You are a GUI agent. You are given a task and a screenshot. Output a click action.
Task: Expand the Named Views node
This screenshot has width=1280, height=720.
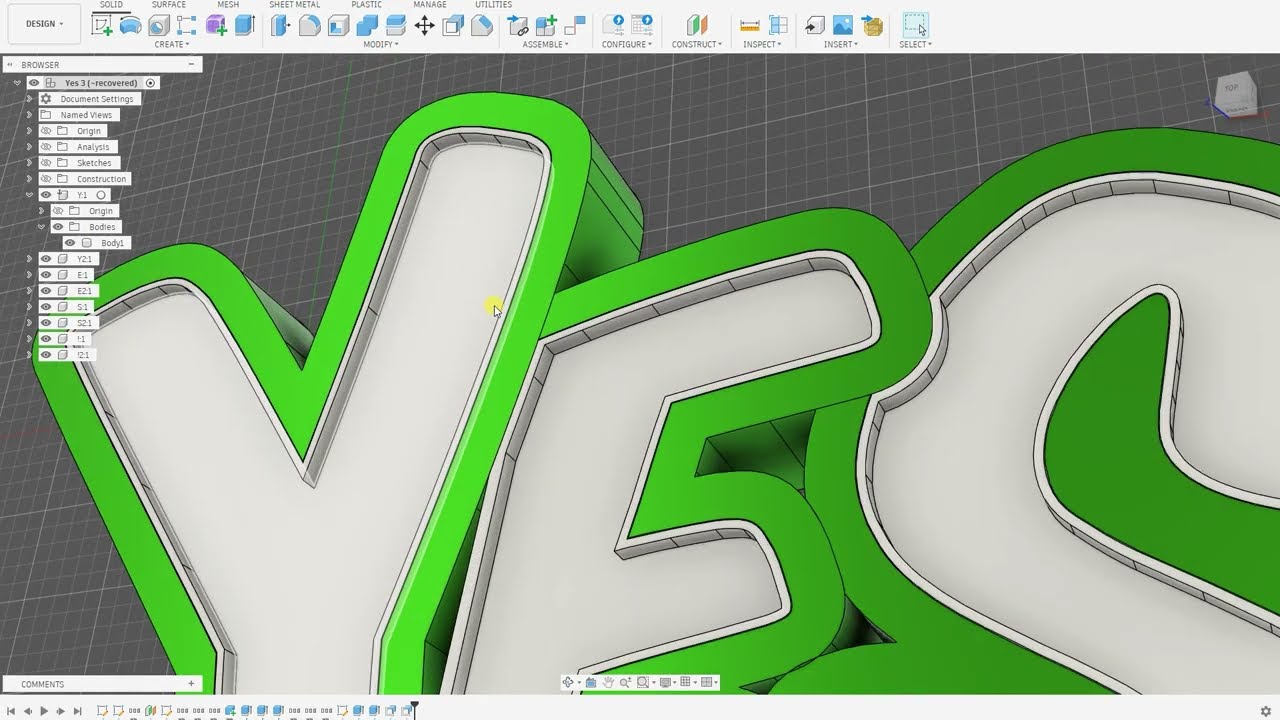pyautogui.click(x=30, y=115)
